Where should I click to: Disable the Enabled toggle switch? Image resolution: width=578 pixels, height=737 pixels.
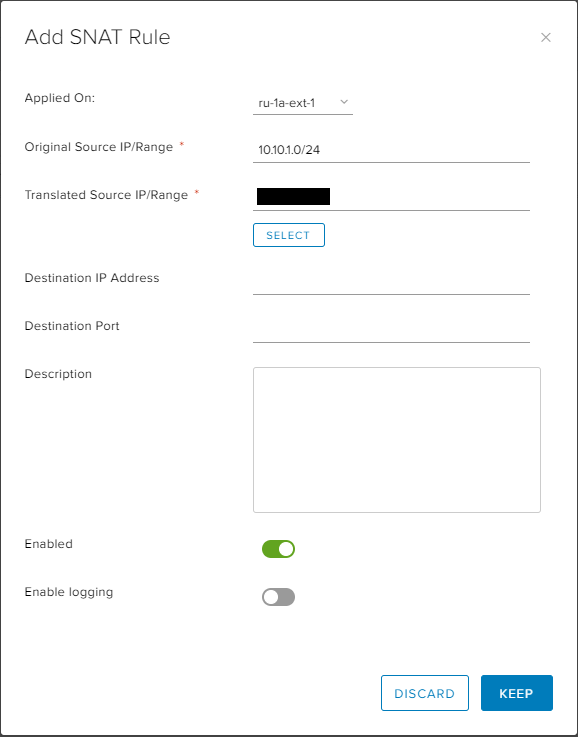pyautogui.click(x=278, y=549)
